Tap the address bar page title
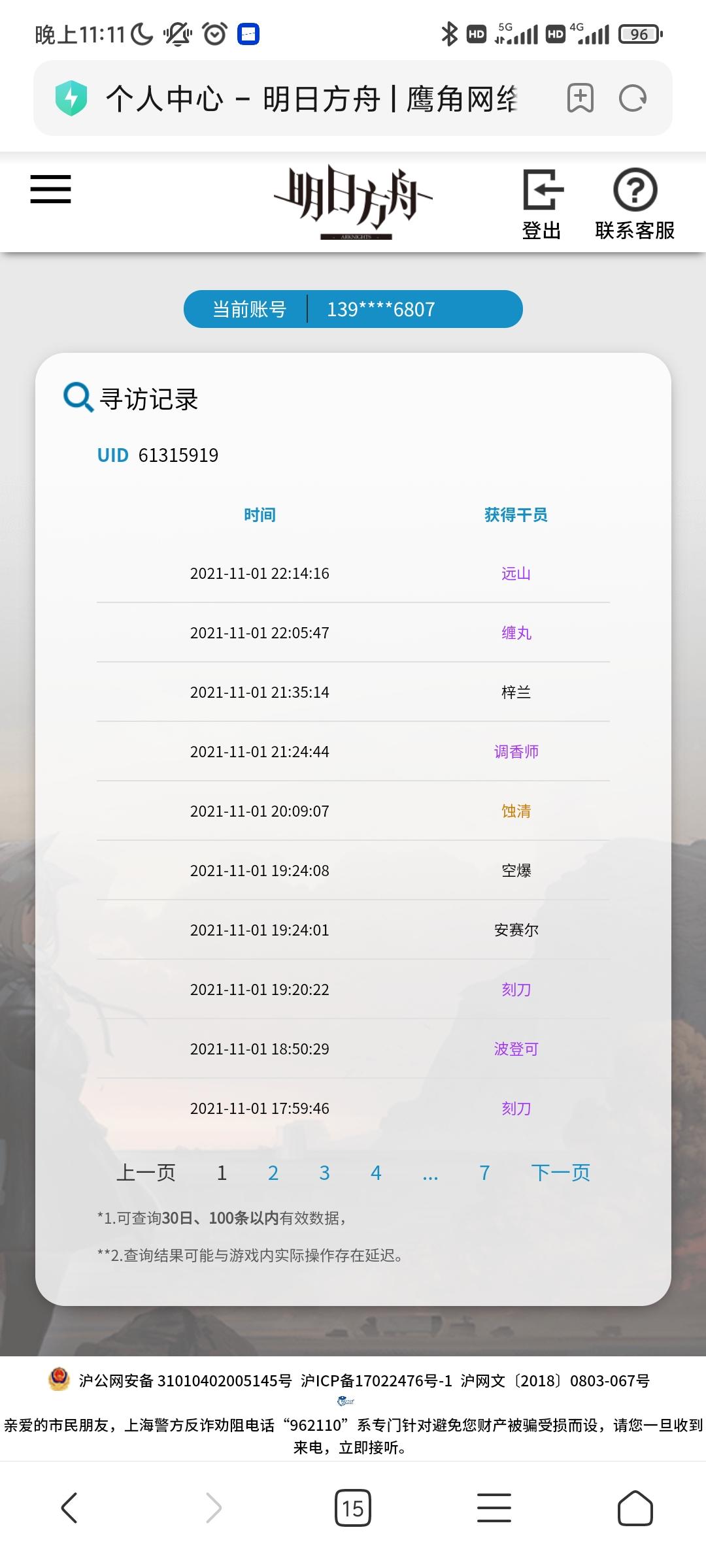 tap(312, 99)
